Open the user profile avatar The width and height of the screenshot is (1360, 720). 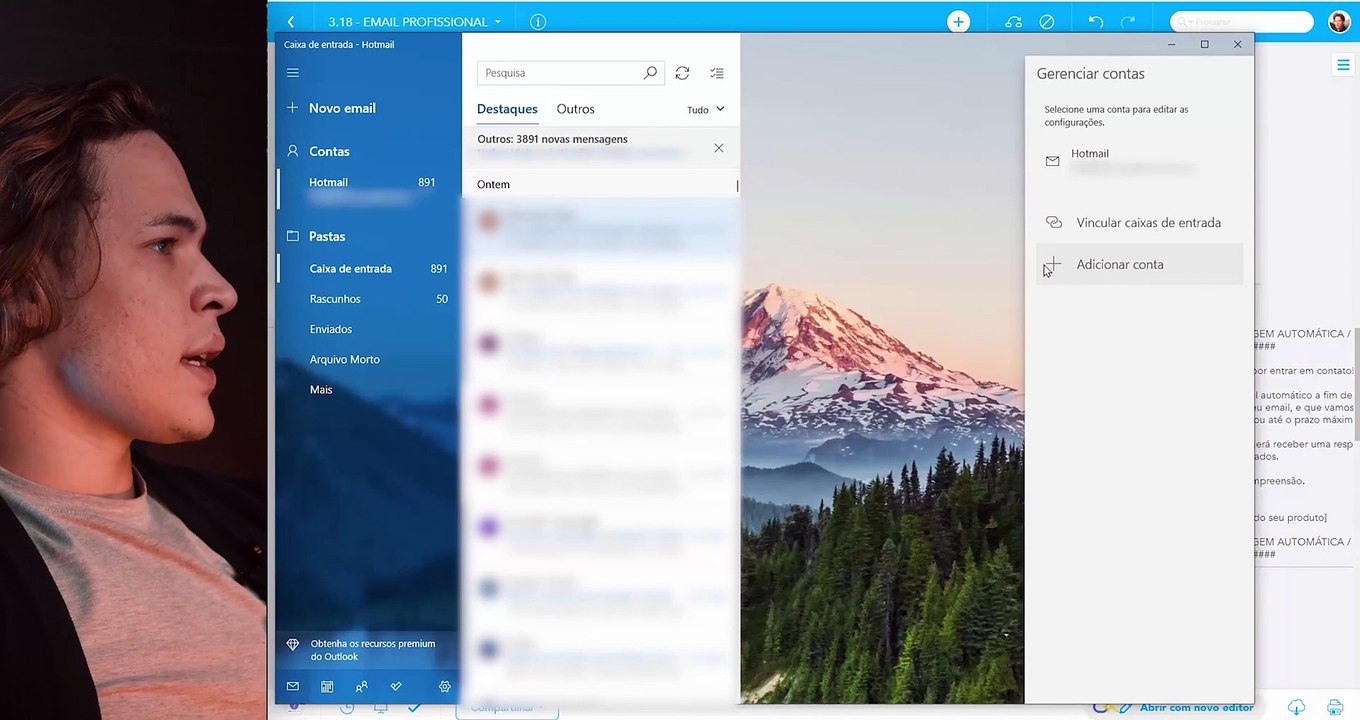click(1339, 21)
